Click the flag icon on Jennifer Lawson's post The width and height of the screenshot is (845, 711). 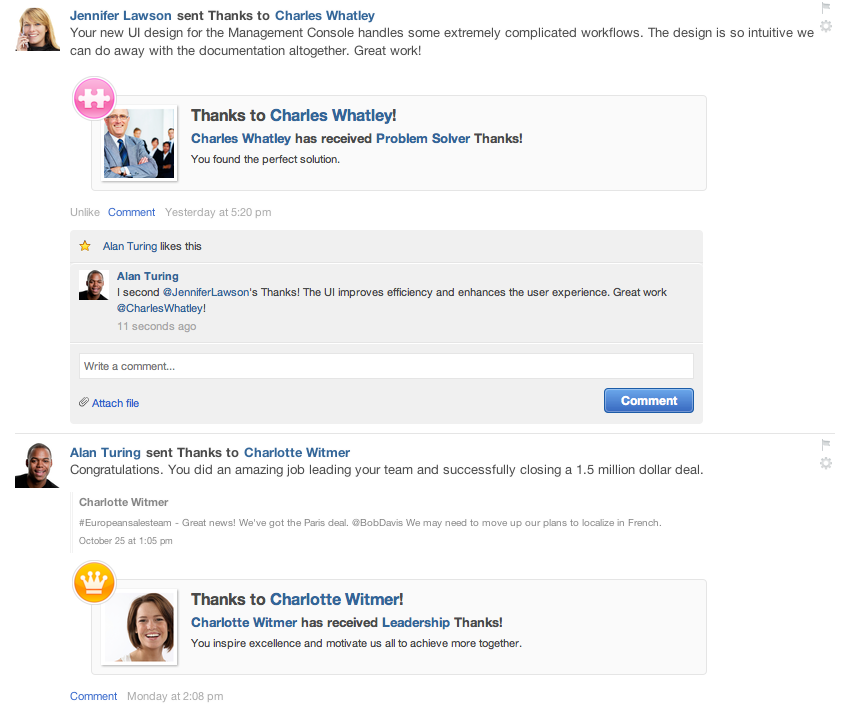tap(826, 8)
